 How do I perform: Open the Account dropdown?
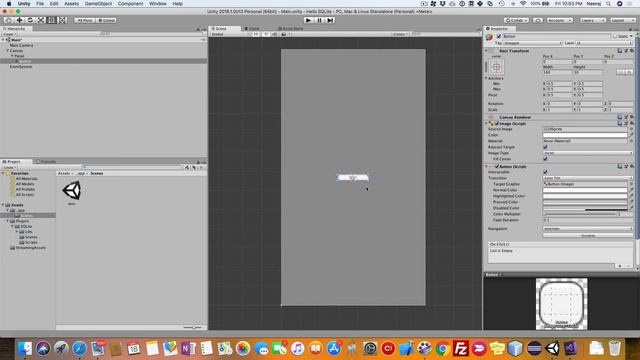(x=560, y=20)
